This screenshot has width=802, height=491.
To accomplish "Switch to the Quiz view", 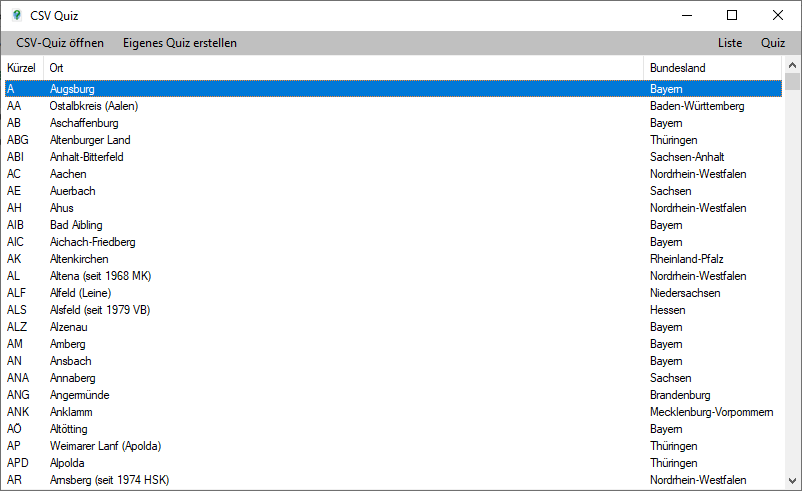I will [x=773, y=43].
